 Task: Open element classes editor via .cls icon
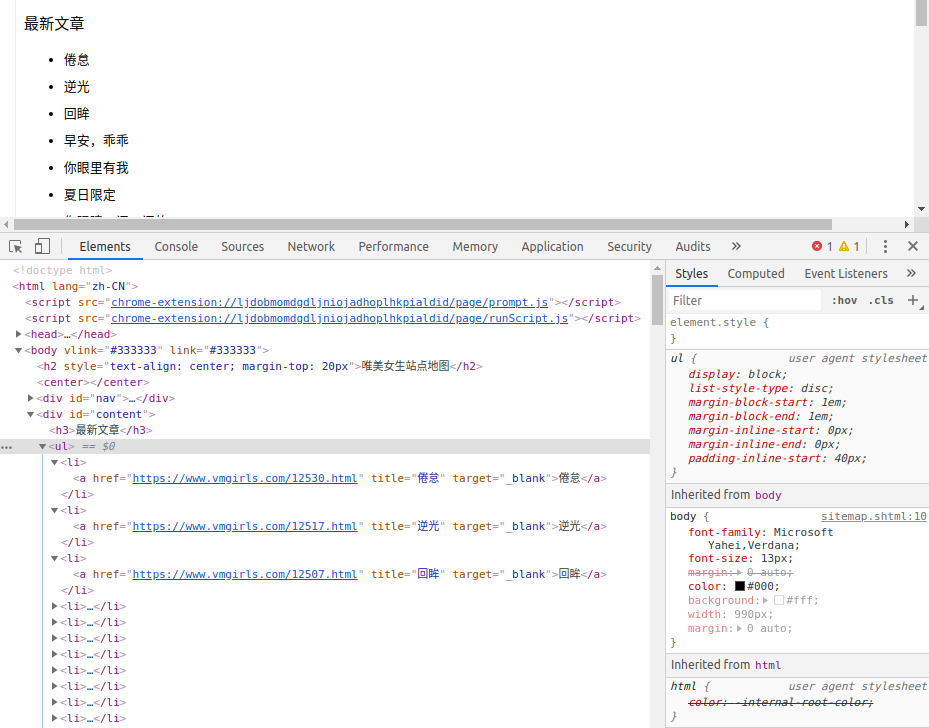coord(881,300)
